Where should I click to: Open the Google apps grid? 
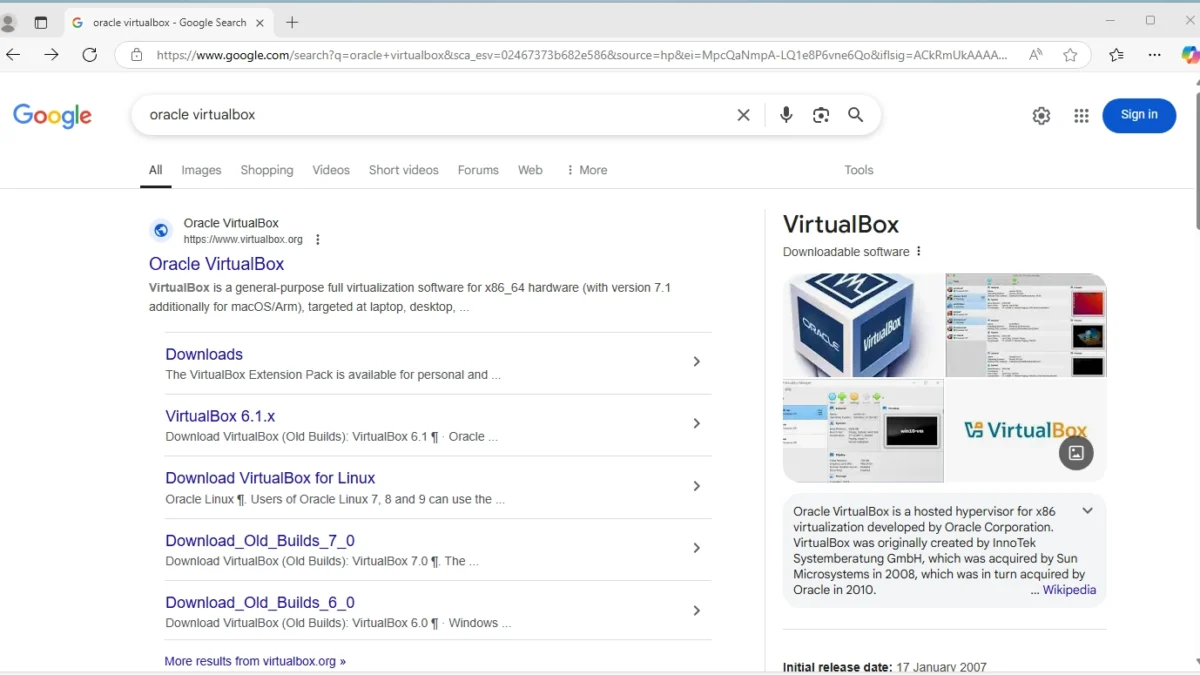[x=1081, y=116]
